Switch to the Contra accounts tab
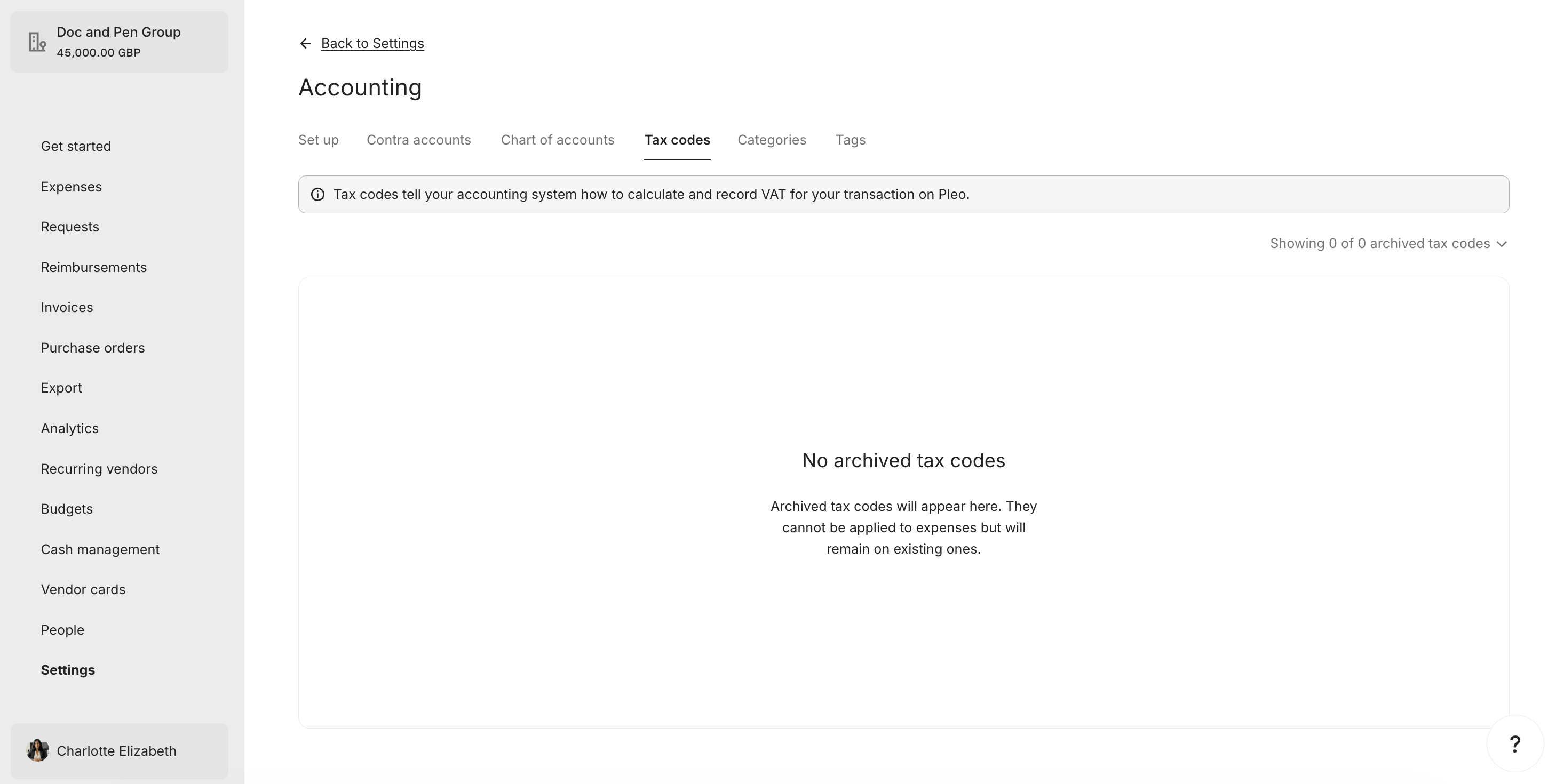This screenshot has height=784, width=1556. click(x=418, y=140)
